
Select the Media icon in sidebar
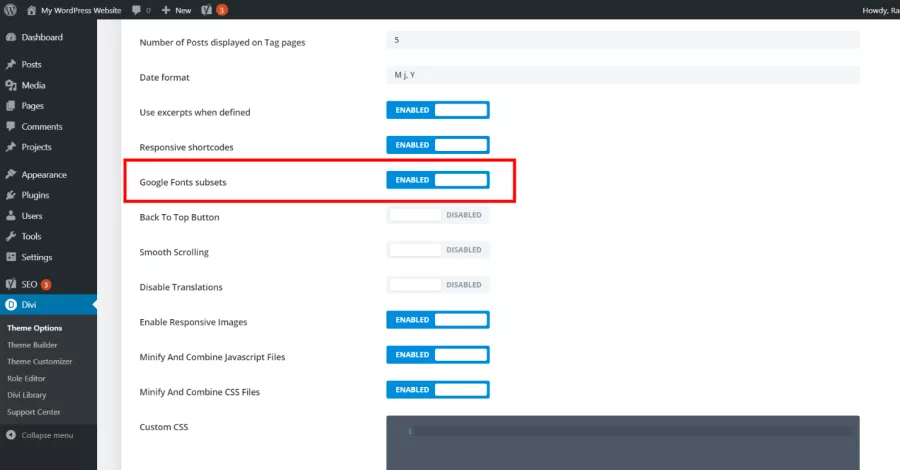pos(11,86)
